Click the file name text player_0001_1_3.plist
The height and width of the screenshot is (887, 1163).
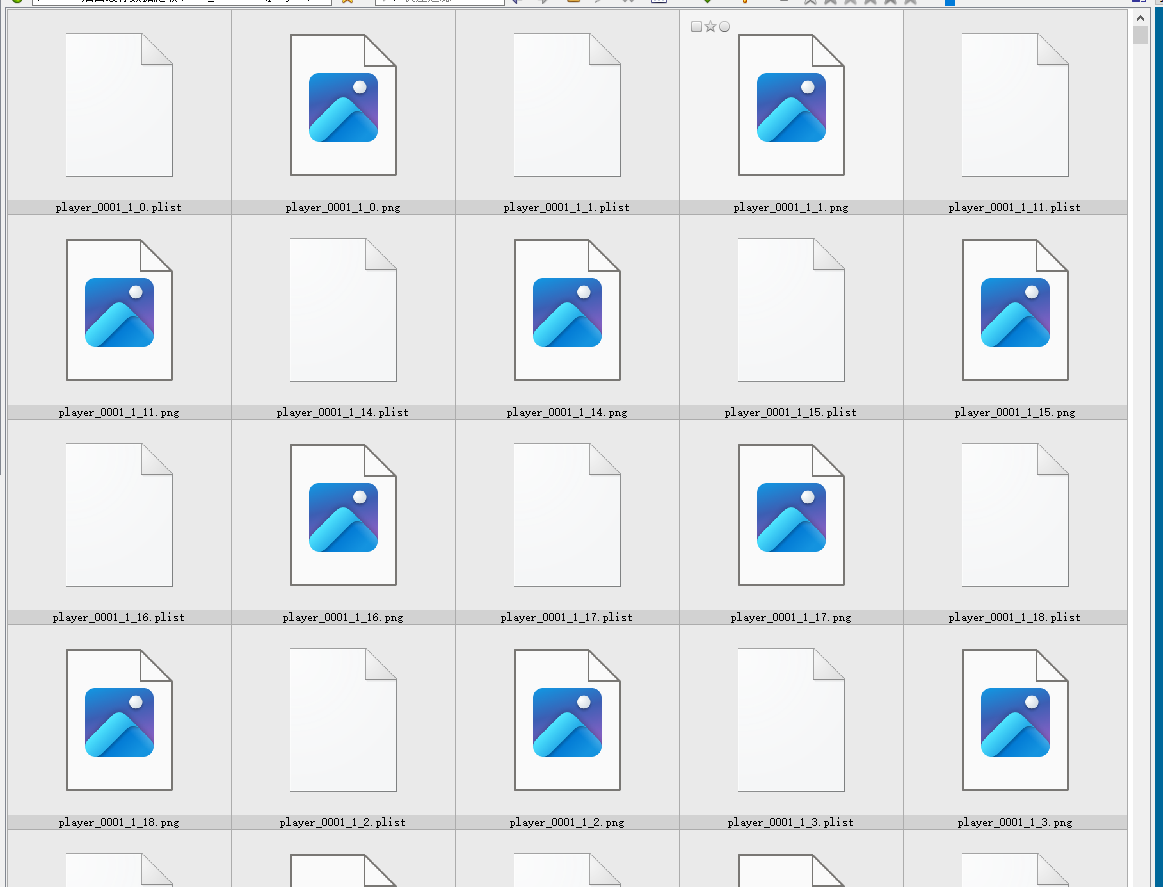click(791, 822)
